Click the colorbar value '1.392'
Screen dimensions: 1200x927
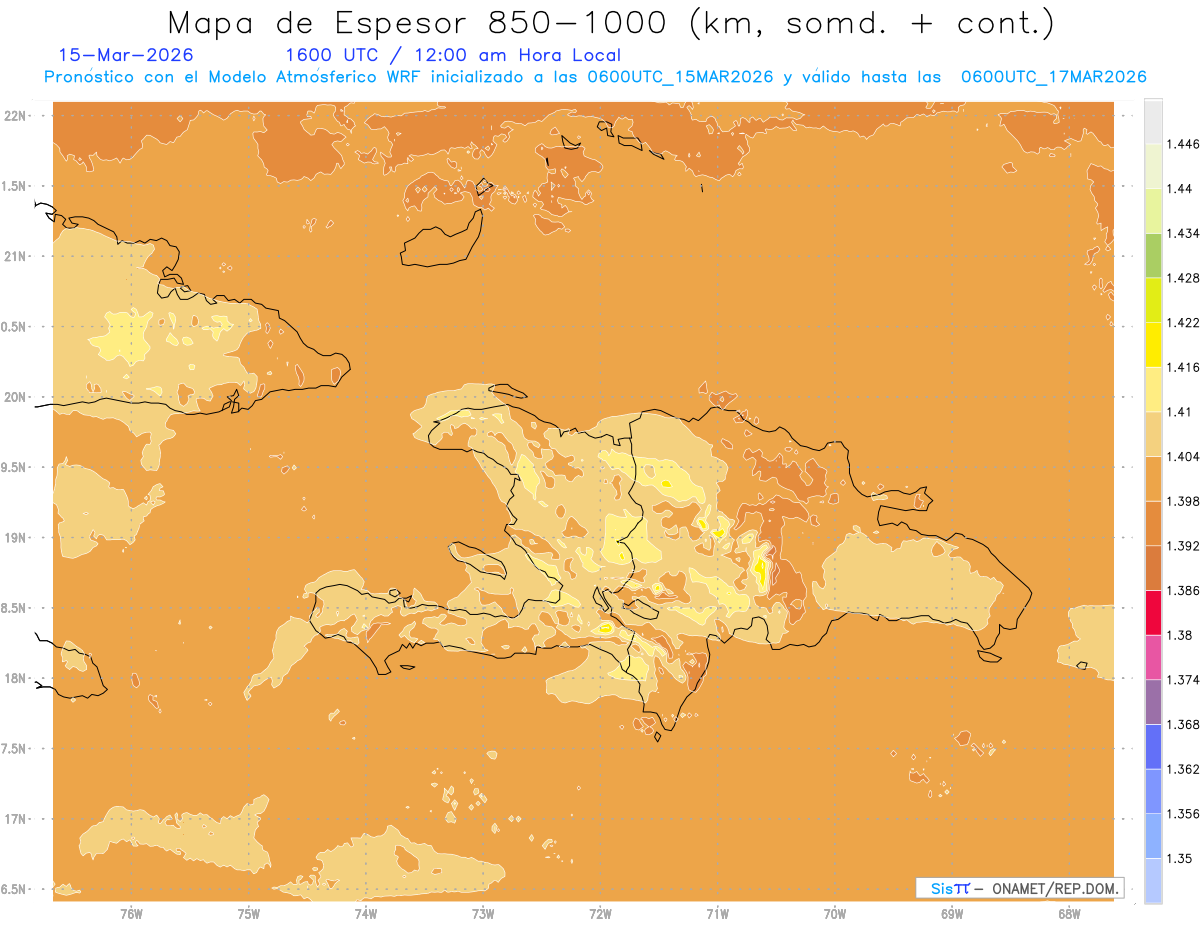pyautogui.click(x=1183, y=546)
